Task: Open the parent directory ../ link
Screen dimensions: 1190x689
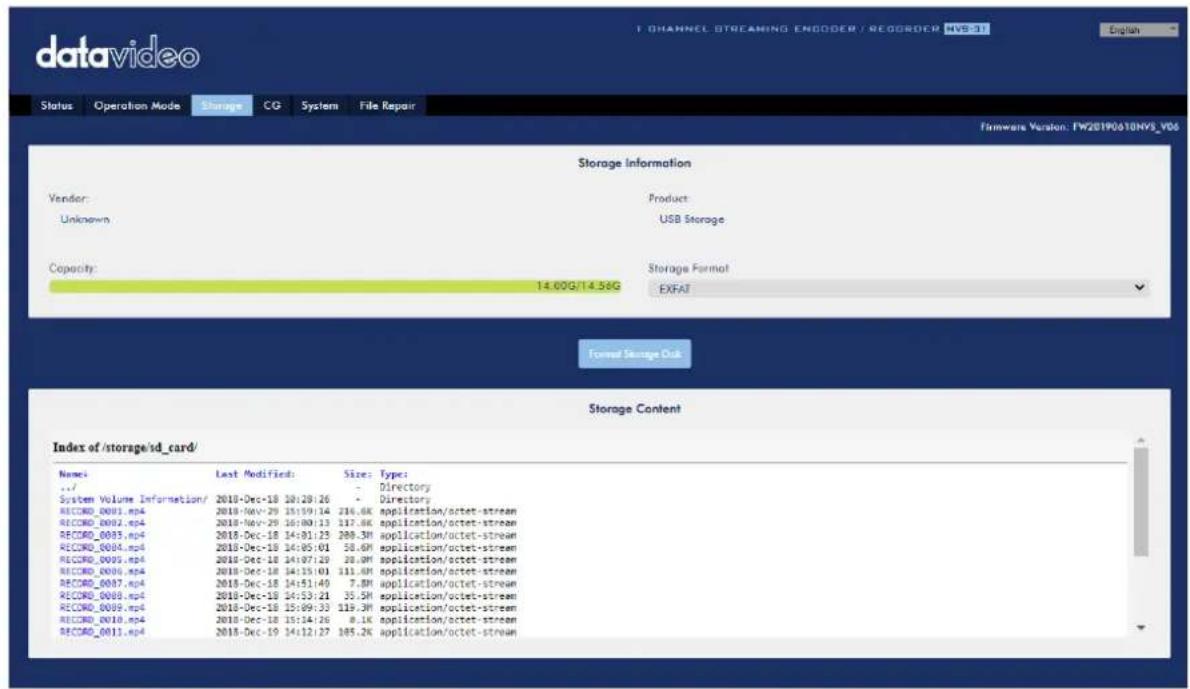Action: tap(68, 487)
